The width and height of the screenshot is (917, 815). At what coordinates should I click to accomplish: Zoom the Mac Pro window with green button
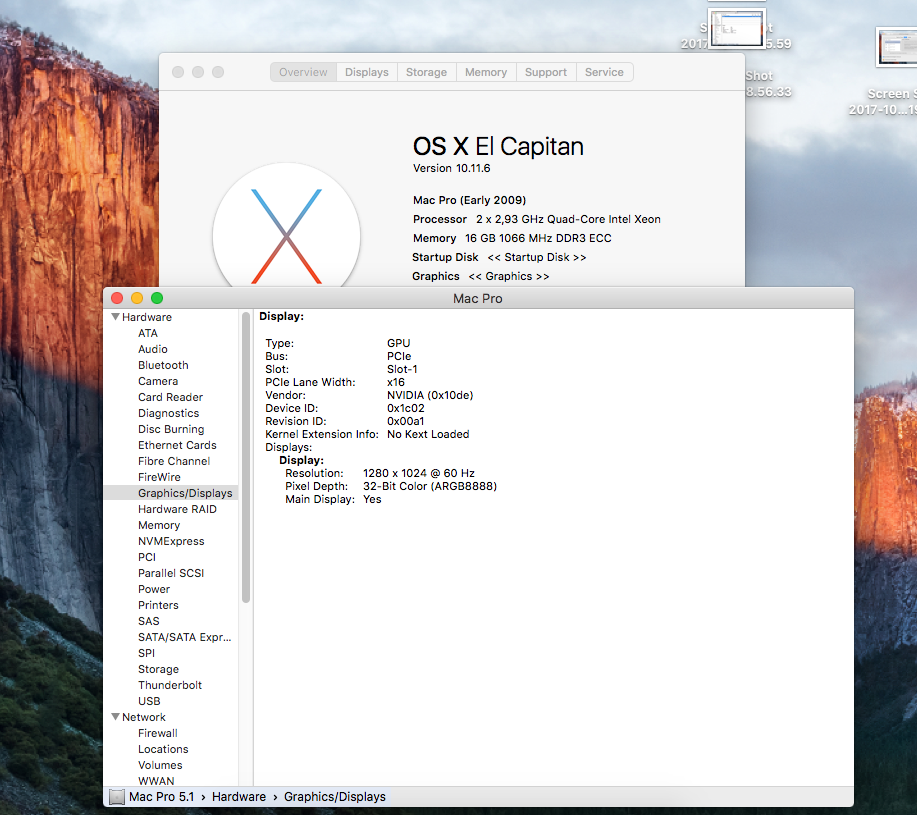pos(157,298)
